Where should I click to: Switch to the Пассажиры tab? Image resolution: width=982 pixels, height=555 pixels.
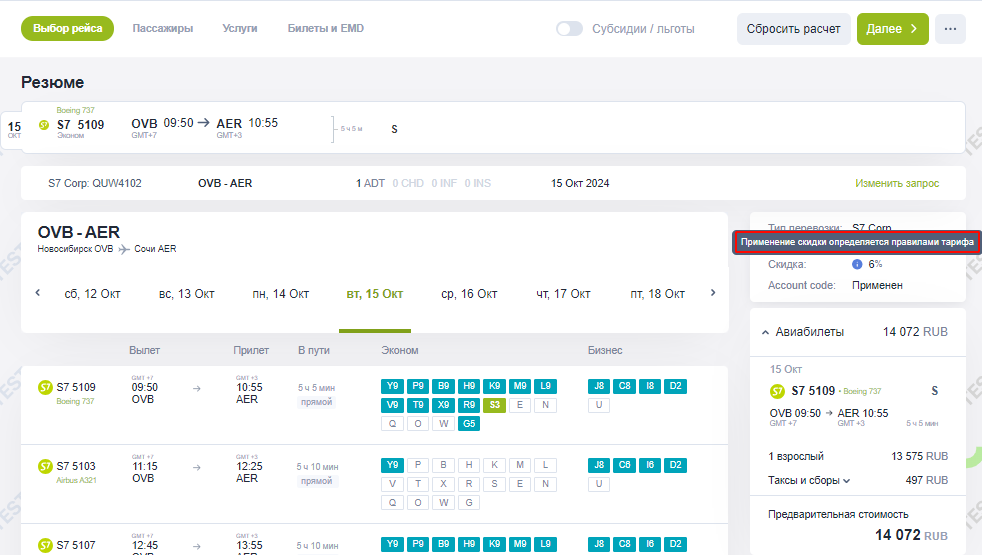(163, 28)
